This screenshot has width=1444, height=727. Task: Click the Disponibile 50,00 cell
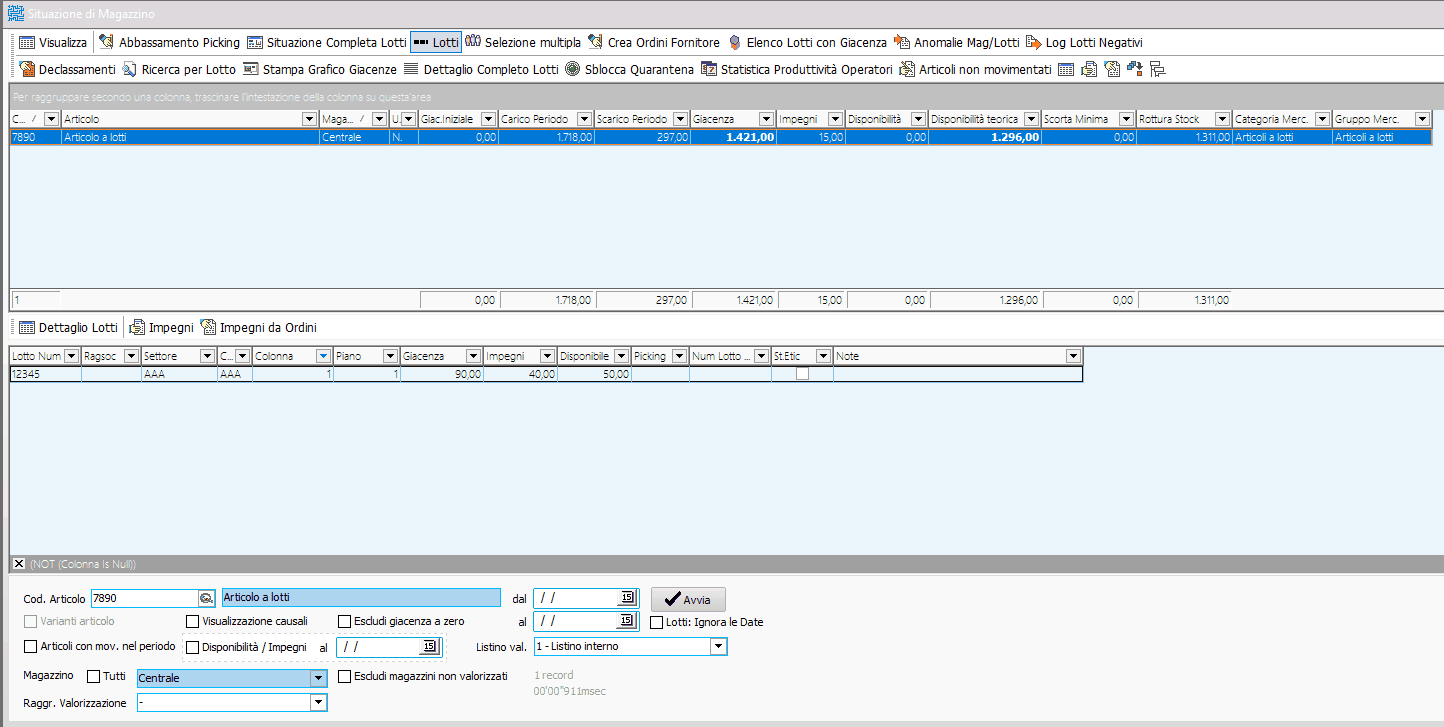(x=594, y=374)
